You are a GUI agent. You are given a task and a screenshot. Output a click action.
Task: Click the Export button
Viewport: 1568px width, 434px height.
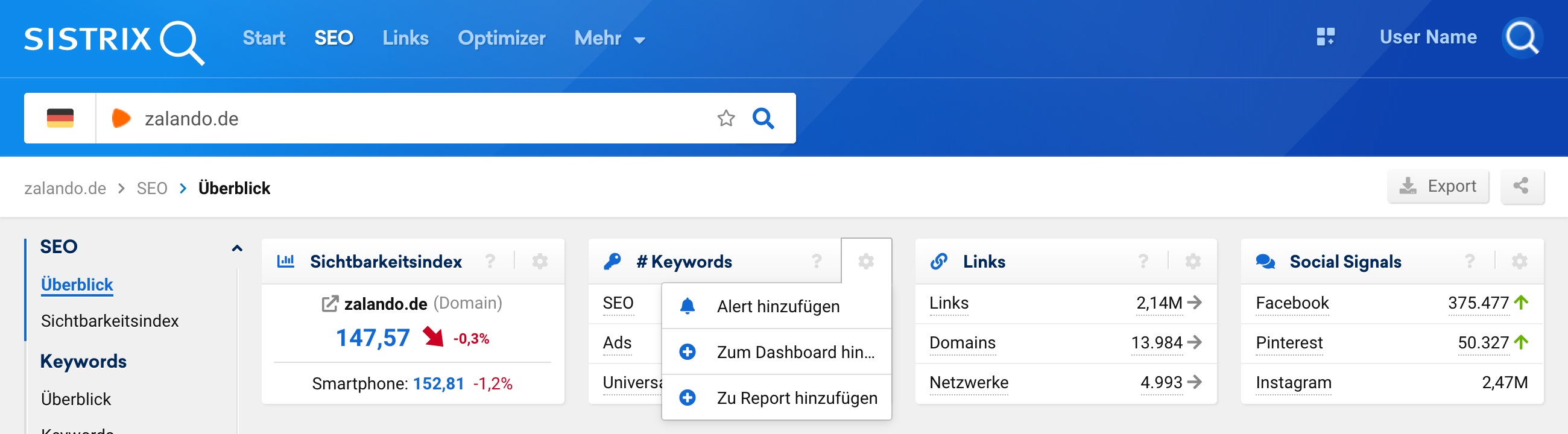(x=1438, y=186)
